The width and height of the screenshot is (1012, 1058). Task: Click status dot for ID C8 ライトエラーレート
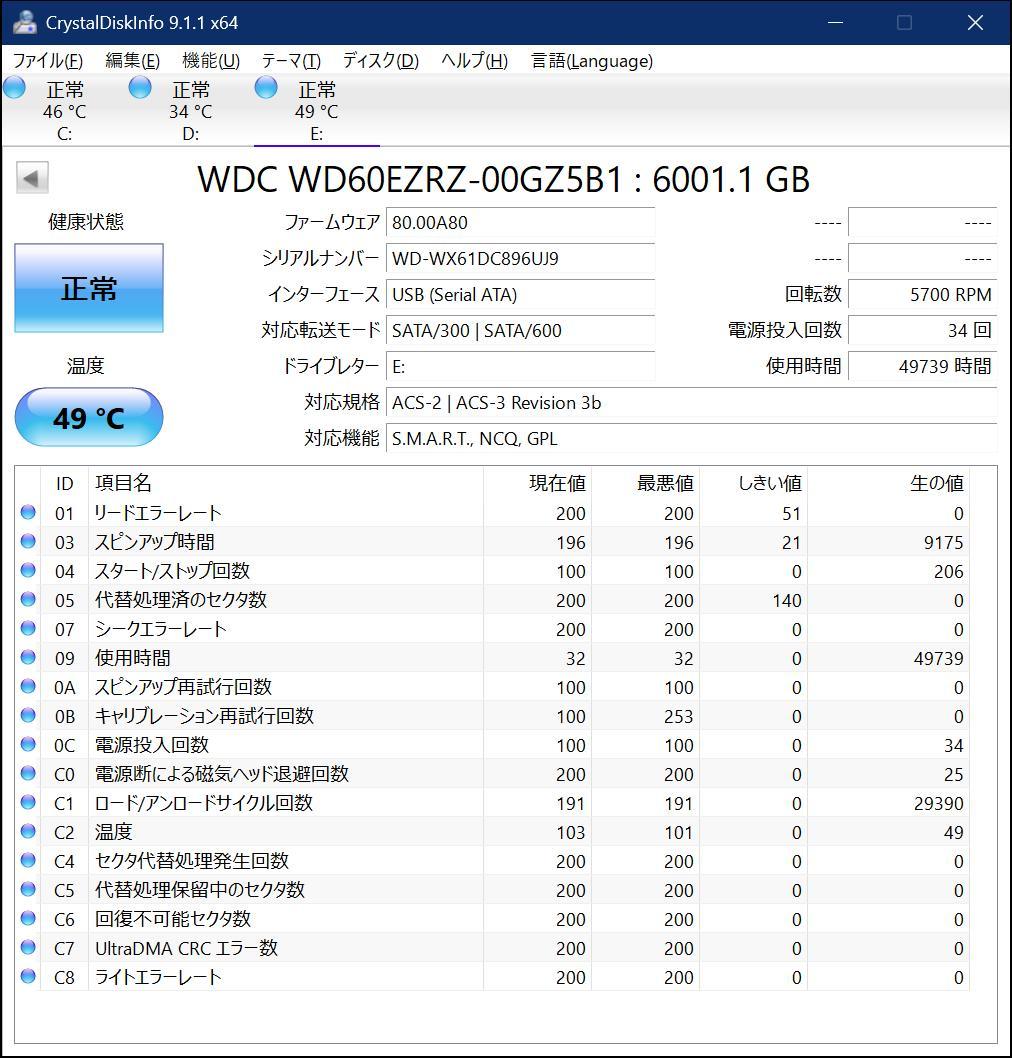tap(28, 976)
